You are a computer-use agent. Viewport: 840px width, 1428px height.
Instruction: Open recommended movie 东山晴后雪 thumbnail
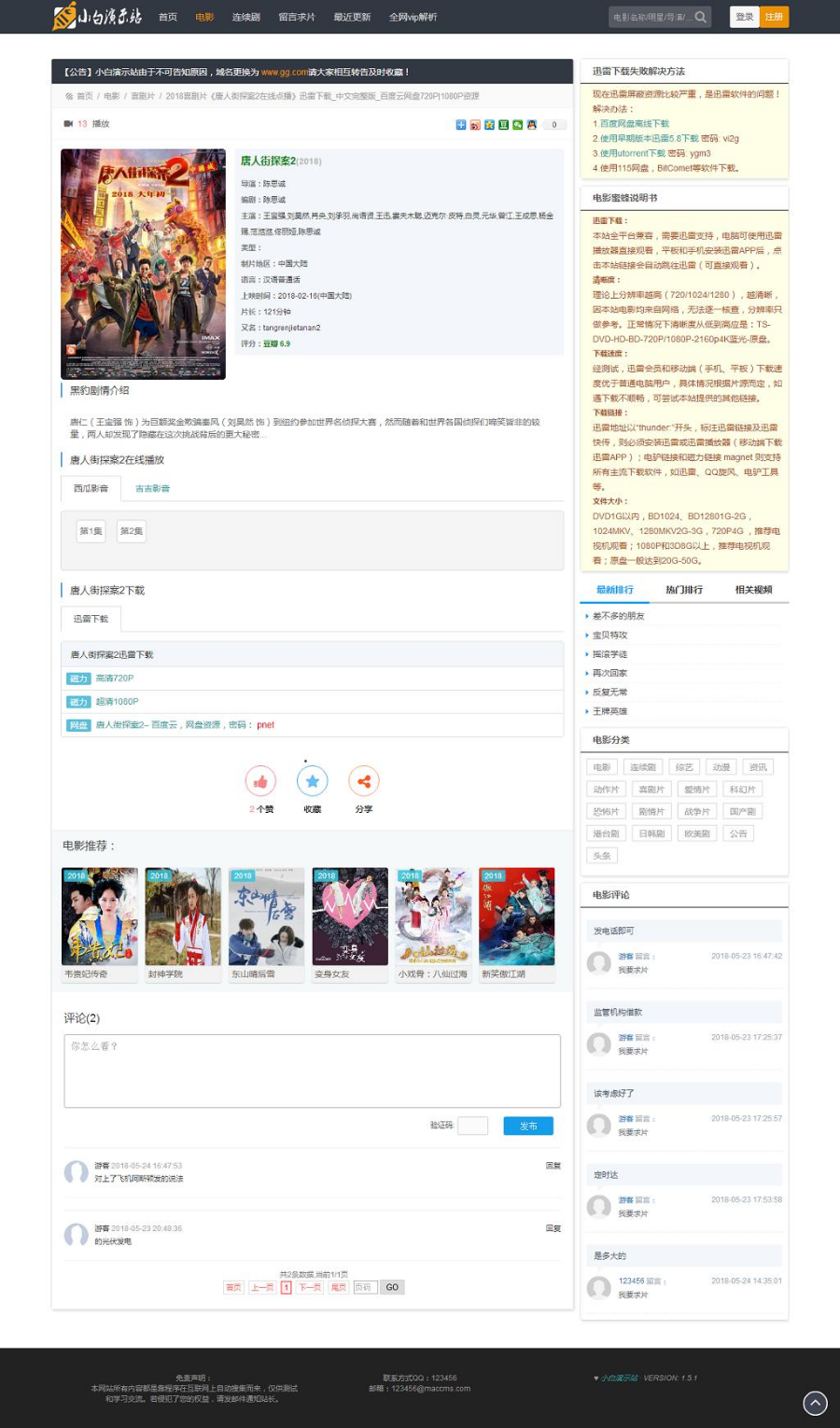point(266,917)
